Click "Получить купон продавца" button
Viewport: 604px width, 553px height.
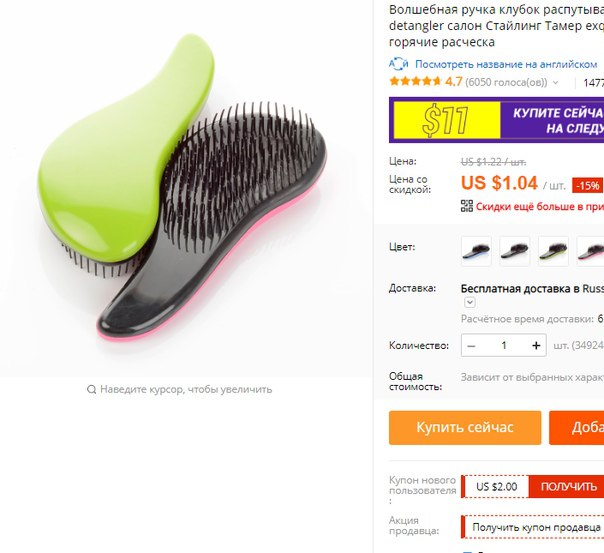pyautogui.click(x=536, y=527)
